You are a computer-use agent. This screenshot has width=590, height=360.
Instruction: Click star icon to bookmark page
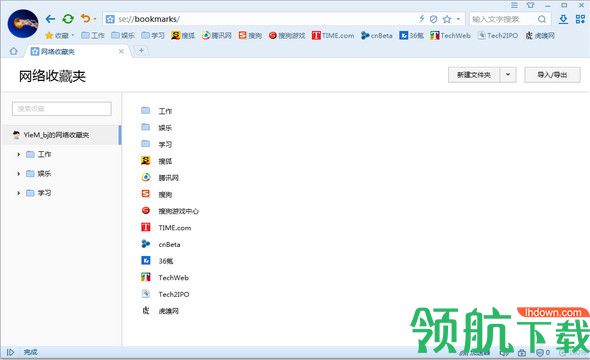(x=447, y=19)
